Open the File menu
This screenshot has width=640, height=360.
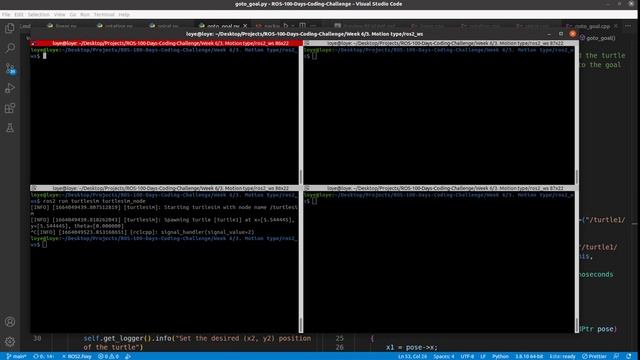pyautogui.click(x=6, y=14)
